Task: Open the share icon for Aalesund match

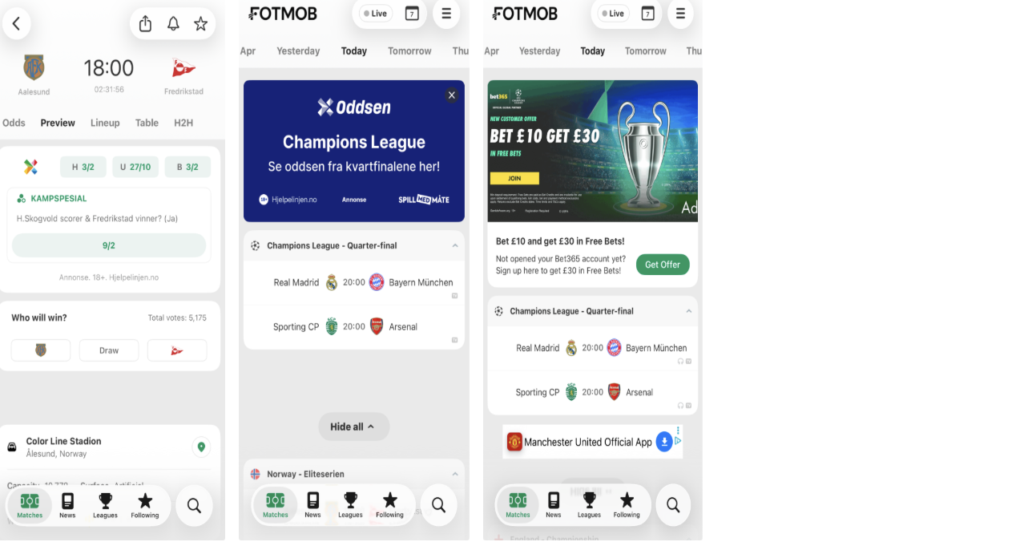Action: [x=145, y=24]
